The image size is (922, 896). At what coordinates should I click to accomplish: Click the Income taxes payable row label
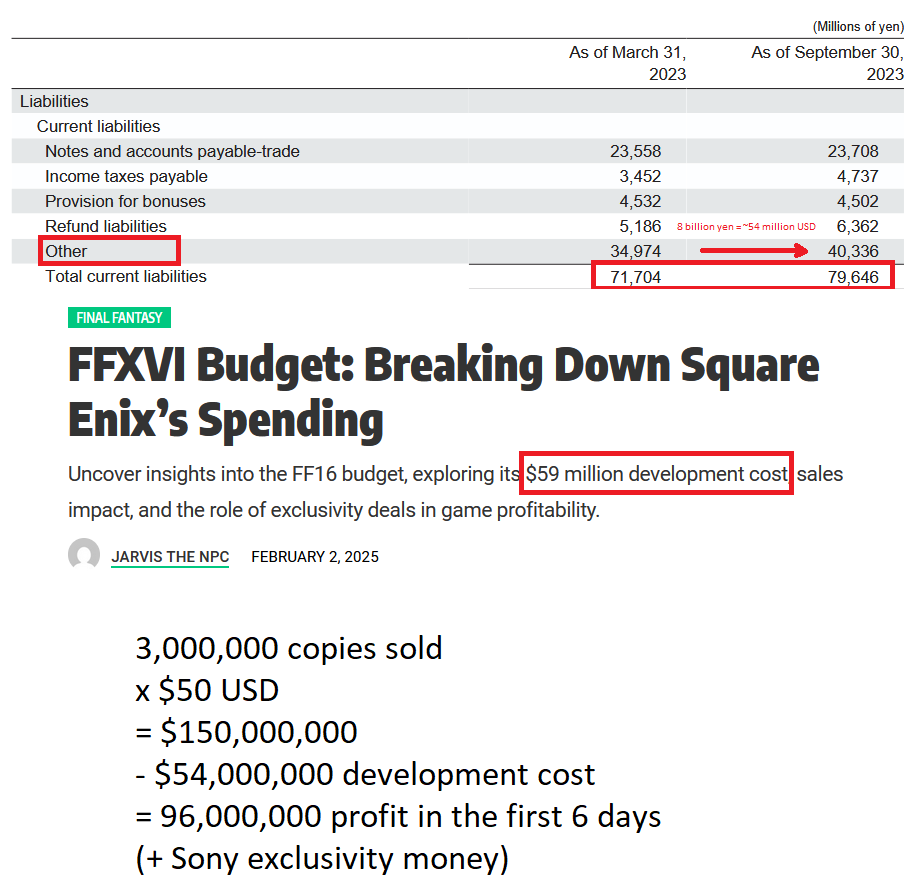[x=126, y=176]
